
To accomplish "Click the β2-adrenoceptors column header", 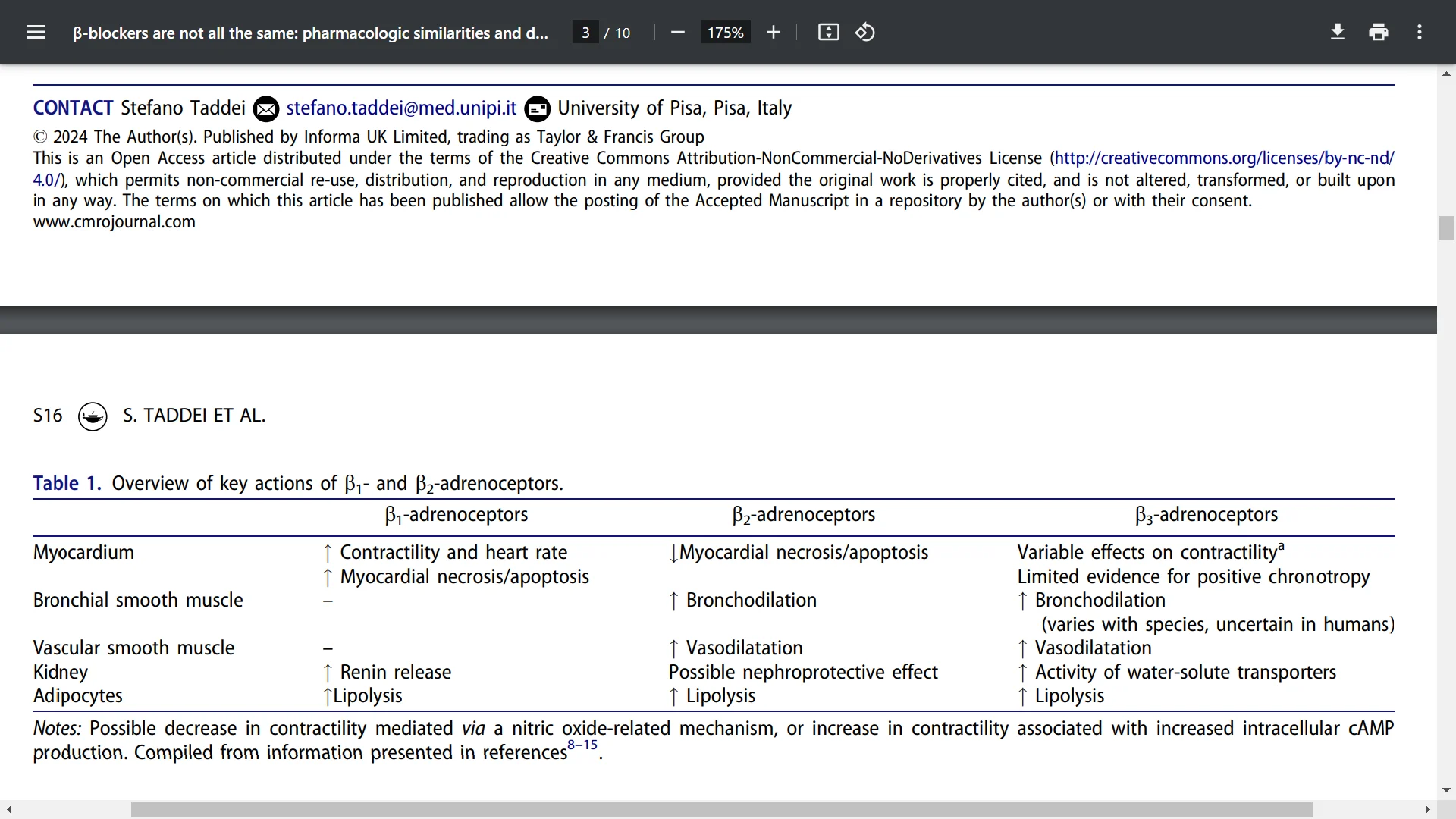I will [804, 515].
